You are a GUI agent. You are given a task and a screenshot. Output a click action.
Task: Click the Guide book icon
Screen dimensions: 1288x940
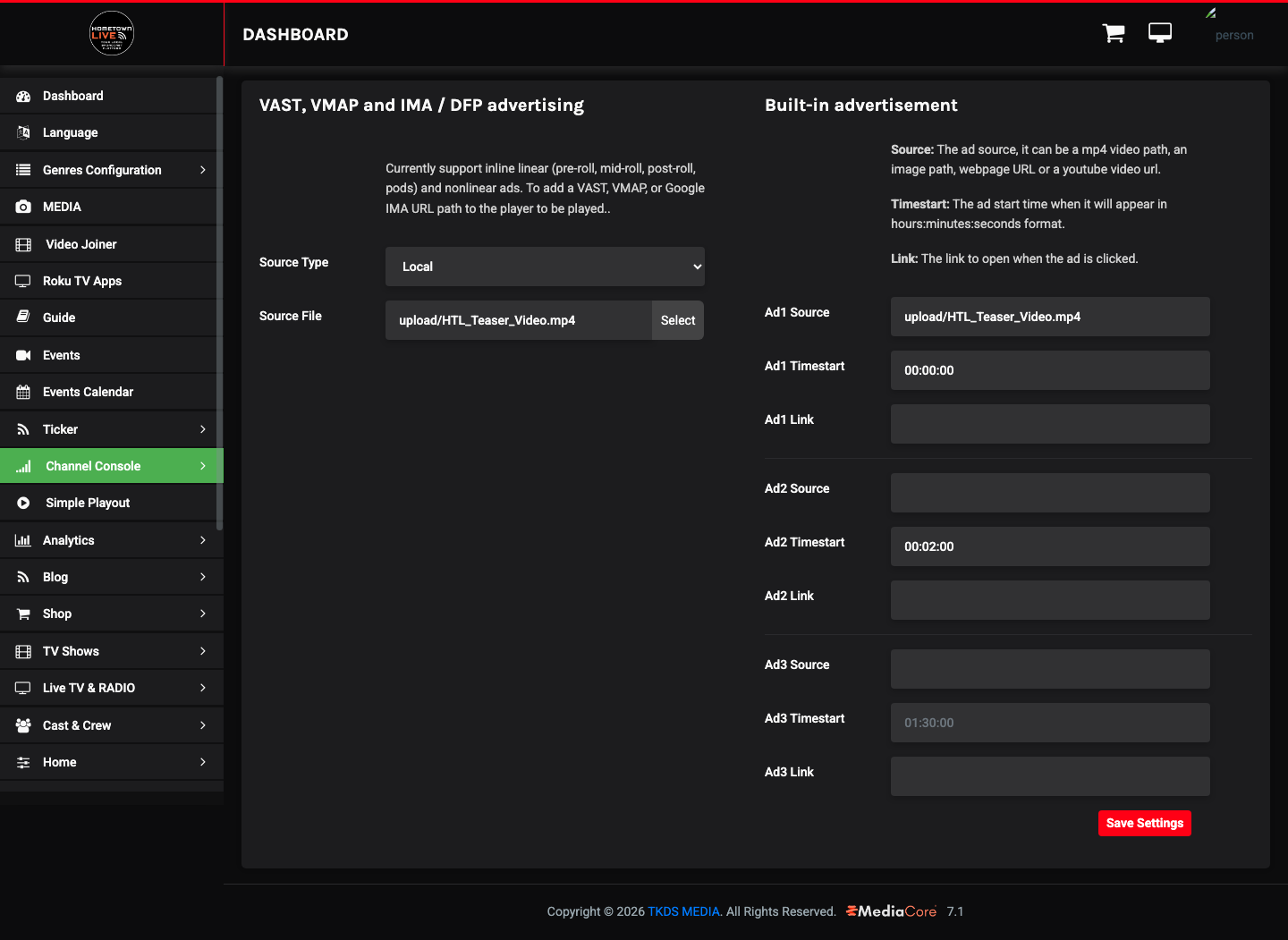click(x=23, y=318)
